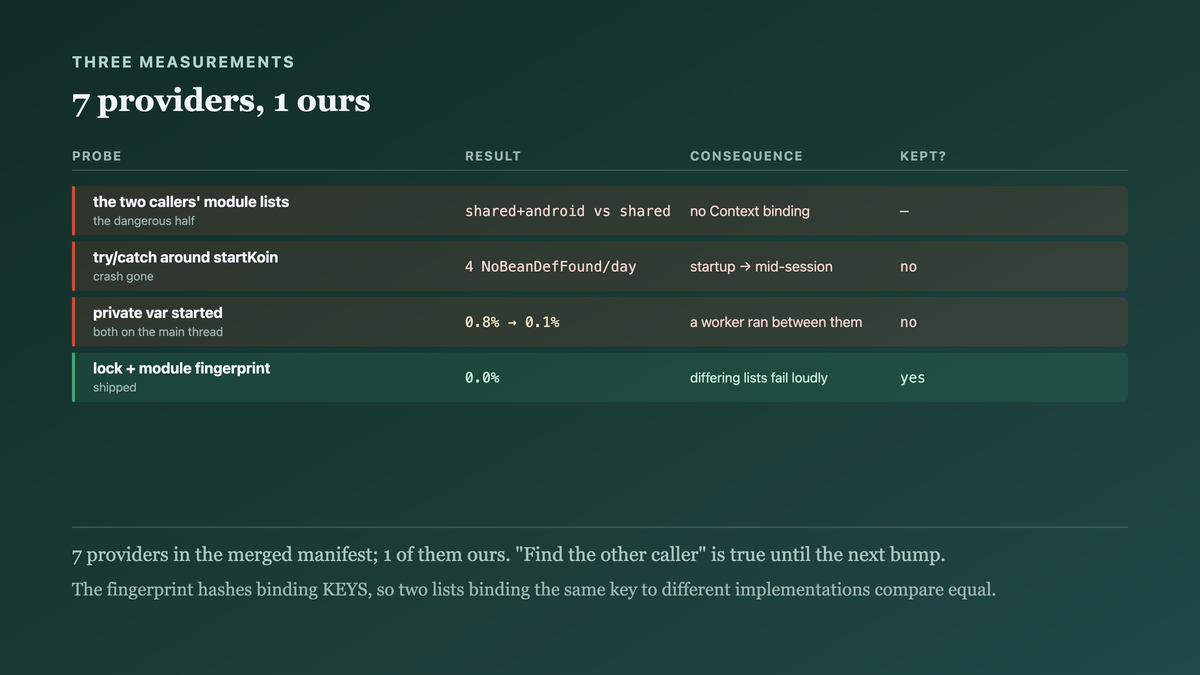The width and height of the screenshot is (1200, 675).
Task: Click 'crash gone' subtitle
Action: tap(123, 276)
